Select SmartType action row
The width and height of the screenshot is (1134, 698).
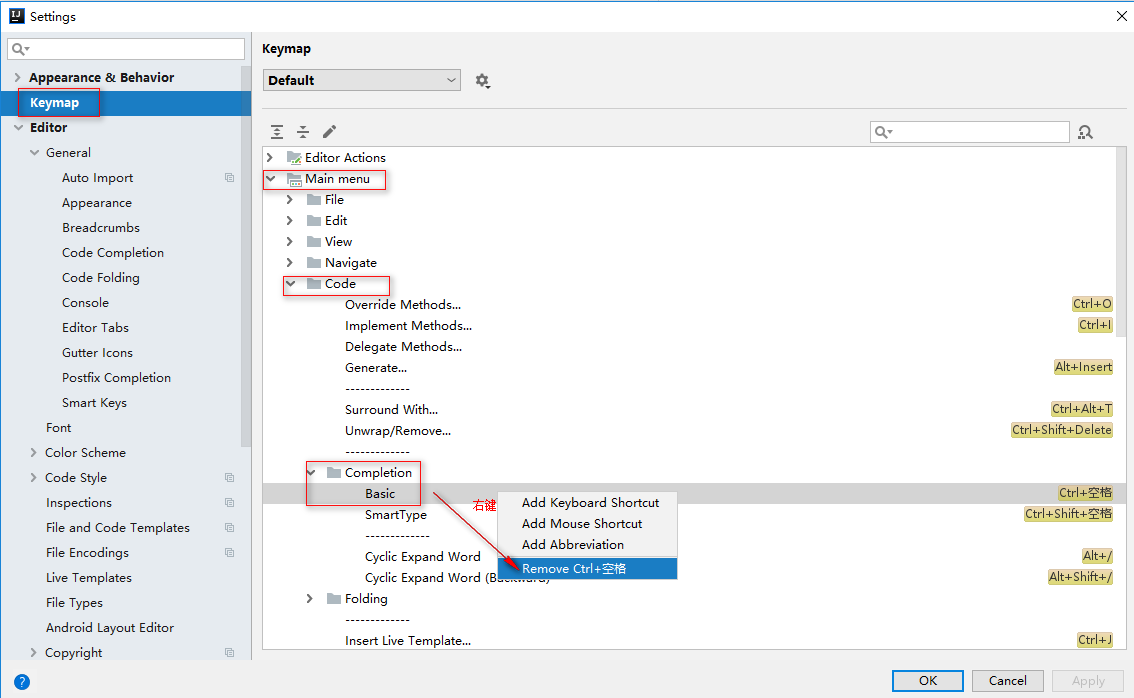396,514
